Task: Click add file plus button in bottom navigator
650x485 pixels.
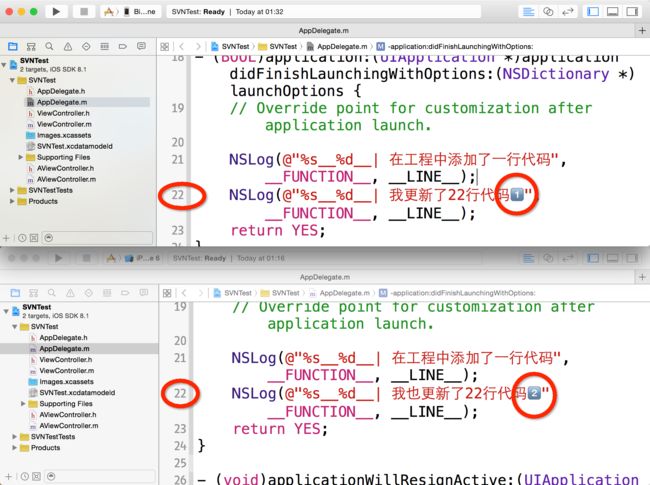Action: pyautogui.click(x=9, y=476)
